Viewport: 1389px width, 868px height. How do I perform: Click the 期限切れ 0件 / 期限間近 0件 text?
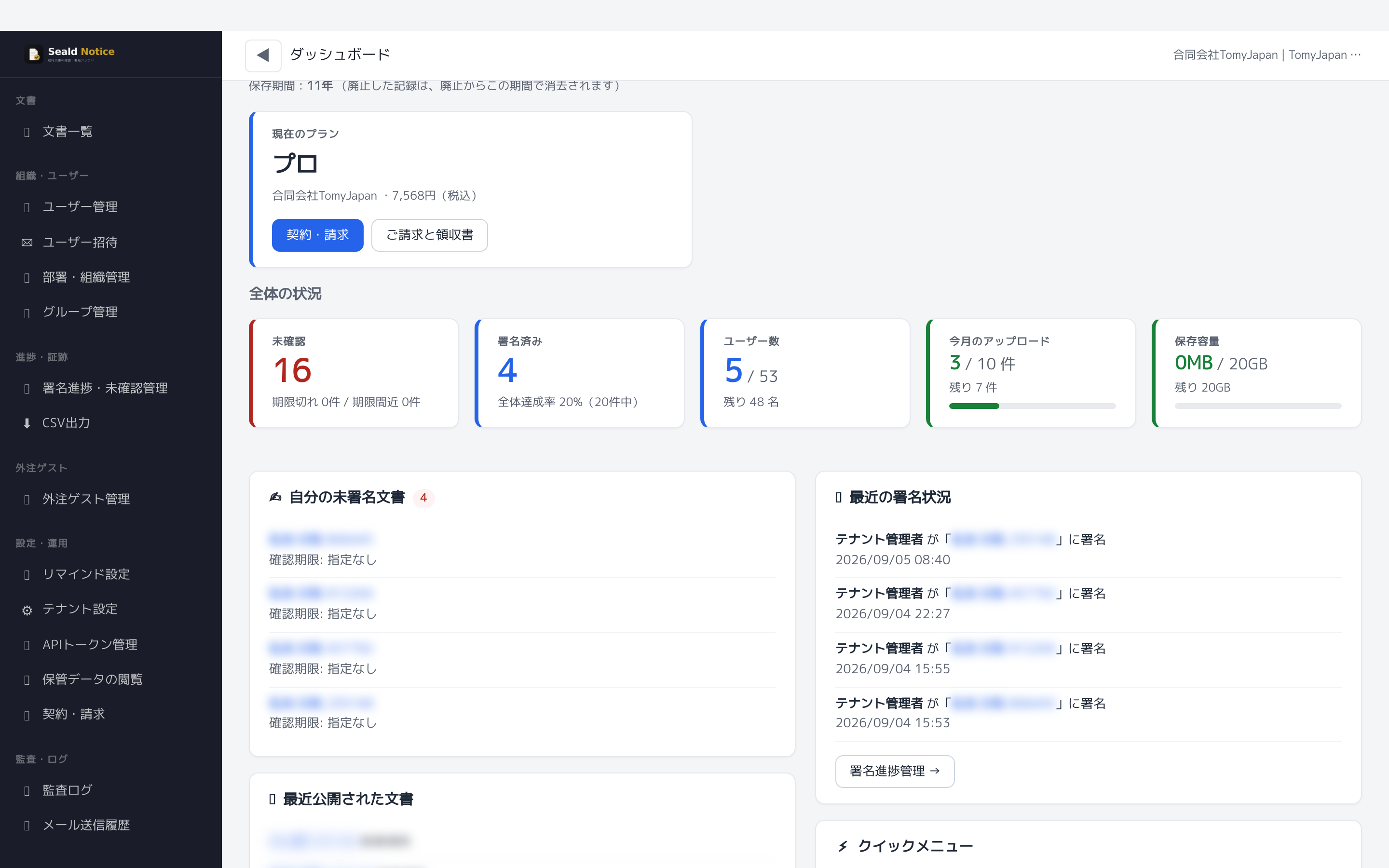[346, 403]
